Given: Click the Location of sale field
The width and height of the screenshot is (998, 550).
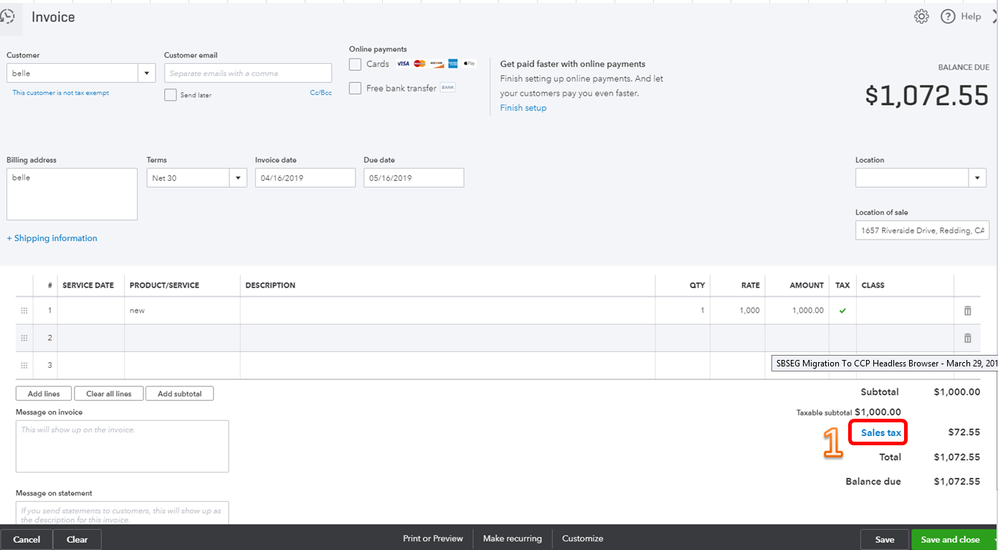Looking at the screenshot, I should [x=922, y=230].
